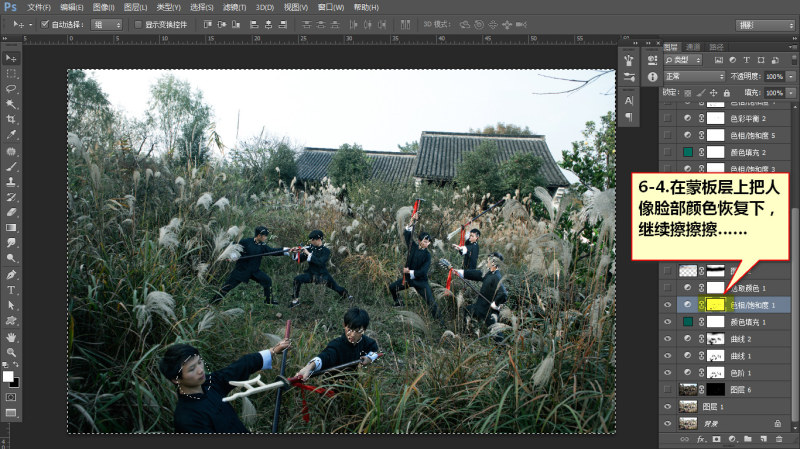This screenshot has width=800, height=449.
Task: Select the Horizontal Type tool
Action: point(11,290)
